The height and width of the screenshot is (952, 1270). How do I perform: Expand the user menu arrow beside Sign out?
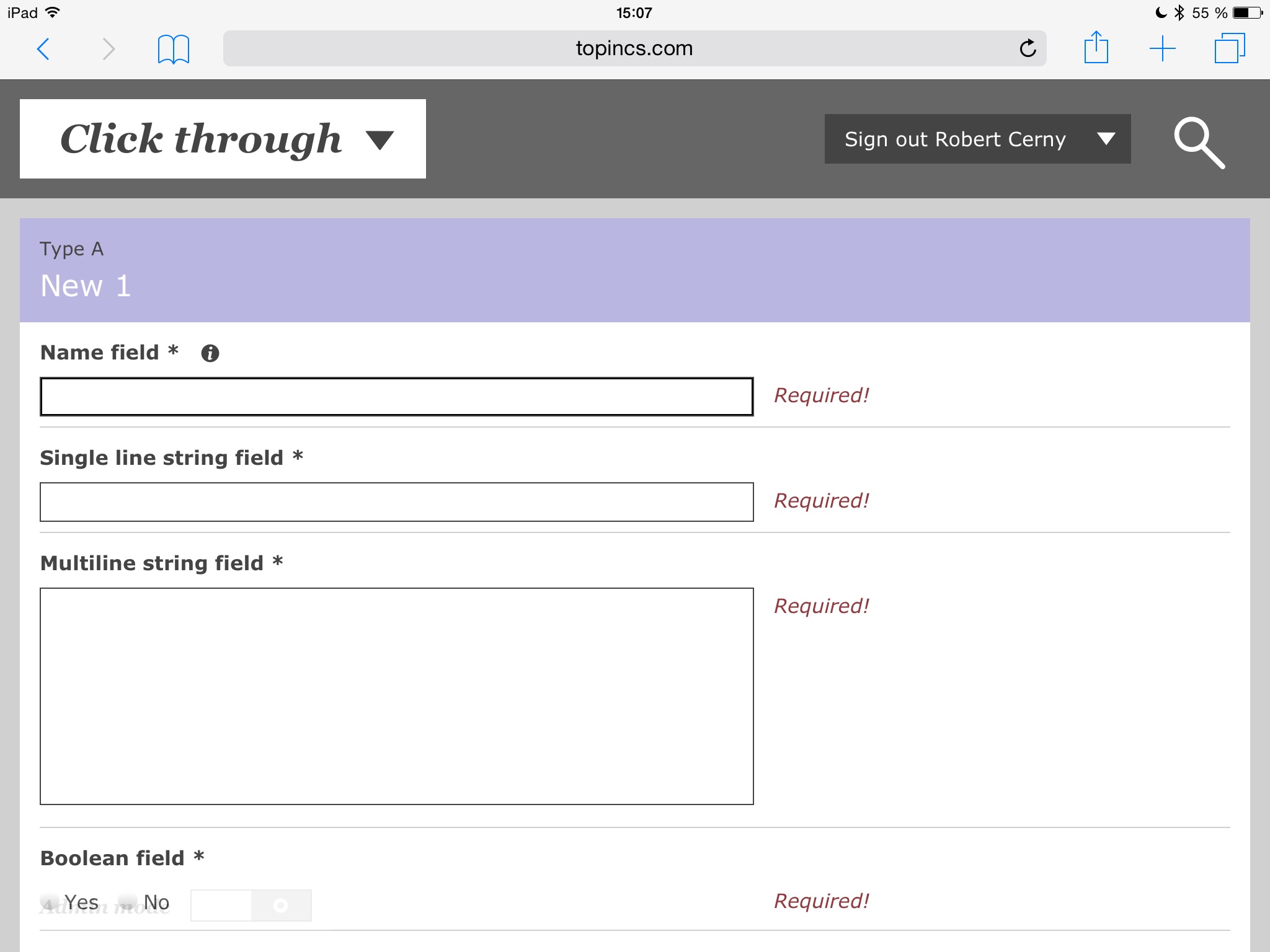1106,139
